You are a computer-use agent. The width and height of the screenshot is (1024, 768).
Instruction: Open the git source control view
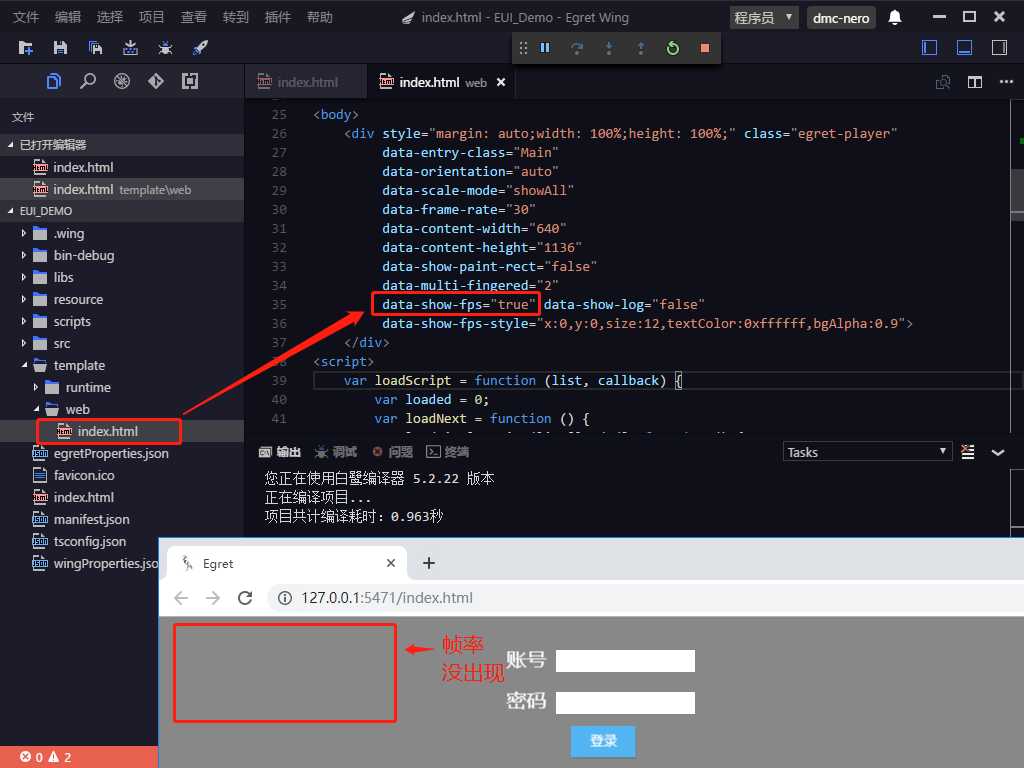[155, 81]
